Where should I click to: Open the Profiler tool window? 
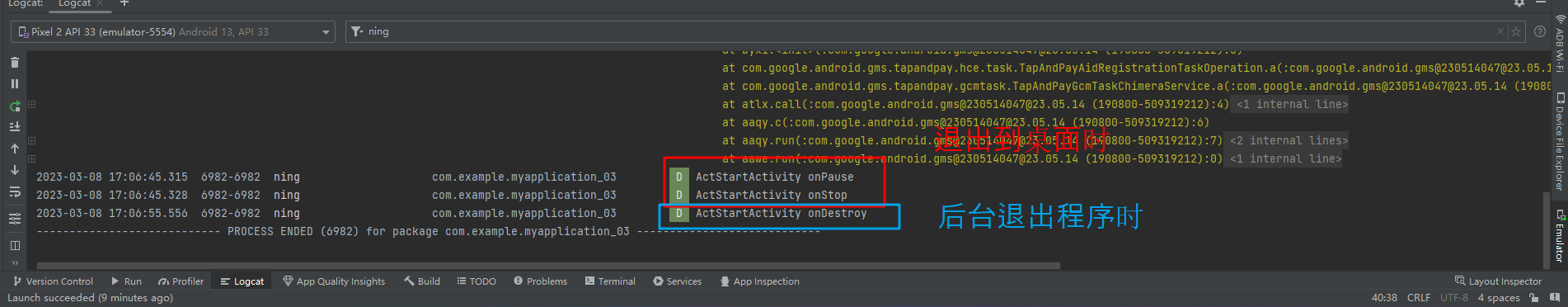click(181, 281)
